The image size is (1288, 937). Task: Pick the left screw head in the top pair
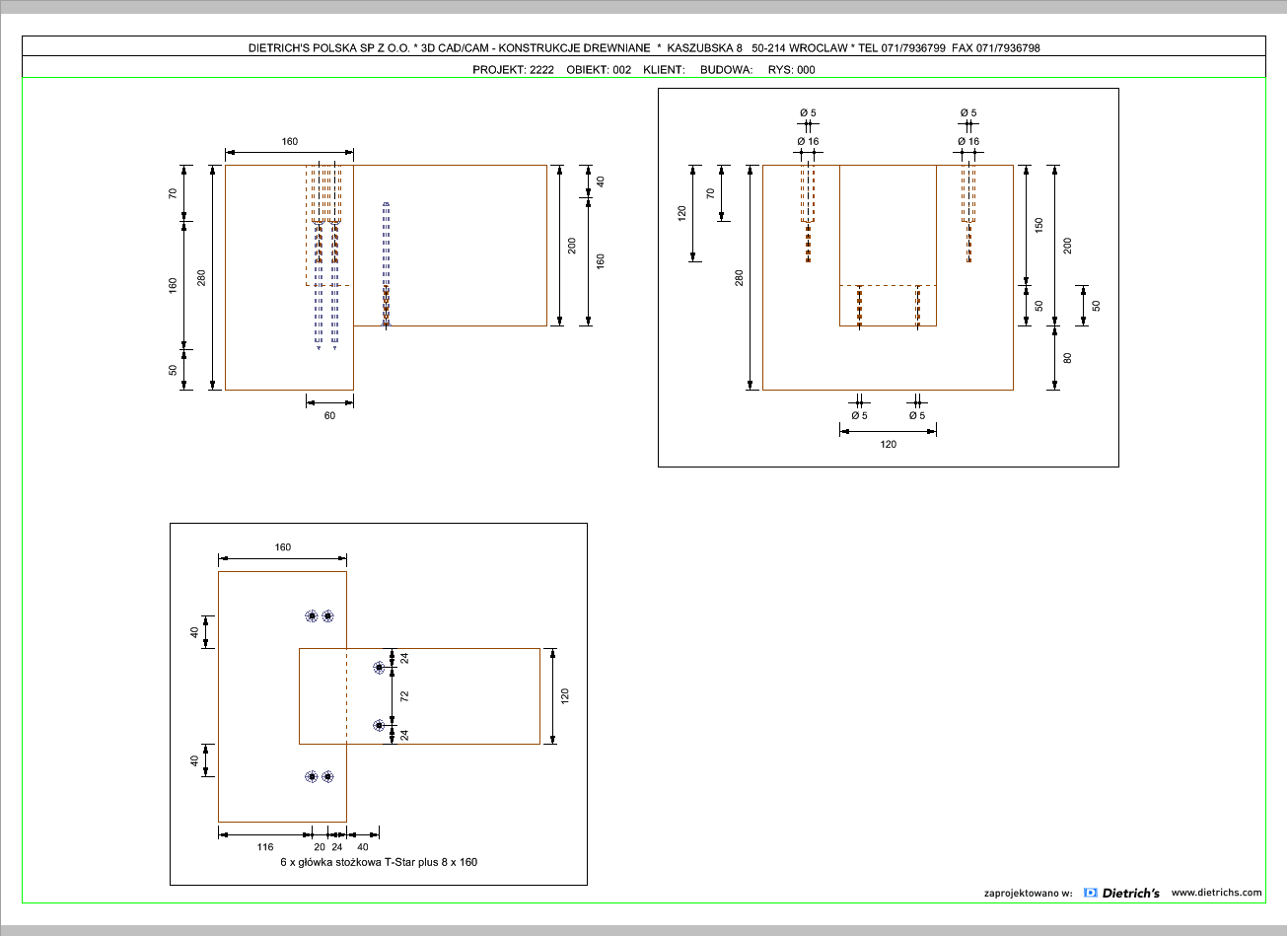click(312, 616)
